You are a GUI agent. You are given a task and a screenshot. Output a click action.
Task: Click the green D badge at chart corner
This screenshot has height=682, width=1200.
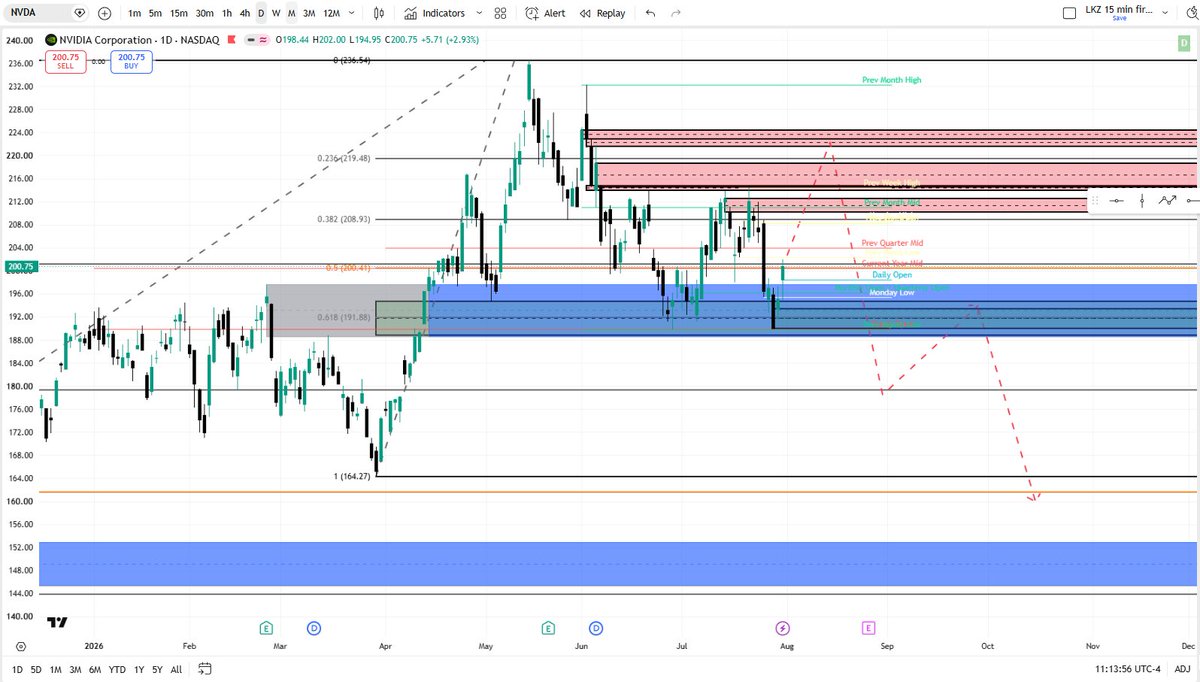click(1182, 41)
